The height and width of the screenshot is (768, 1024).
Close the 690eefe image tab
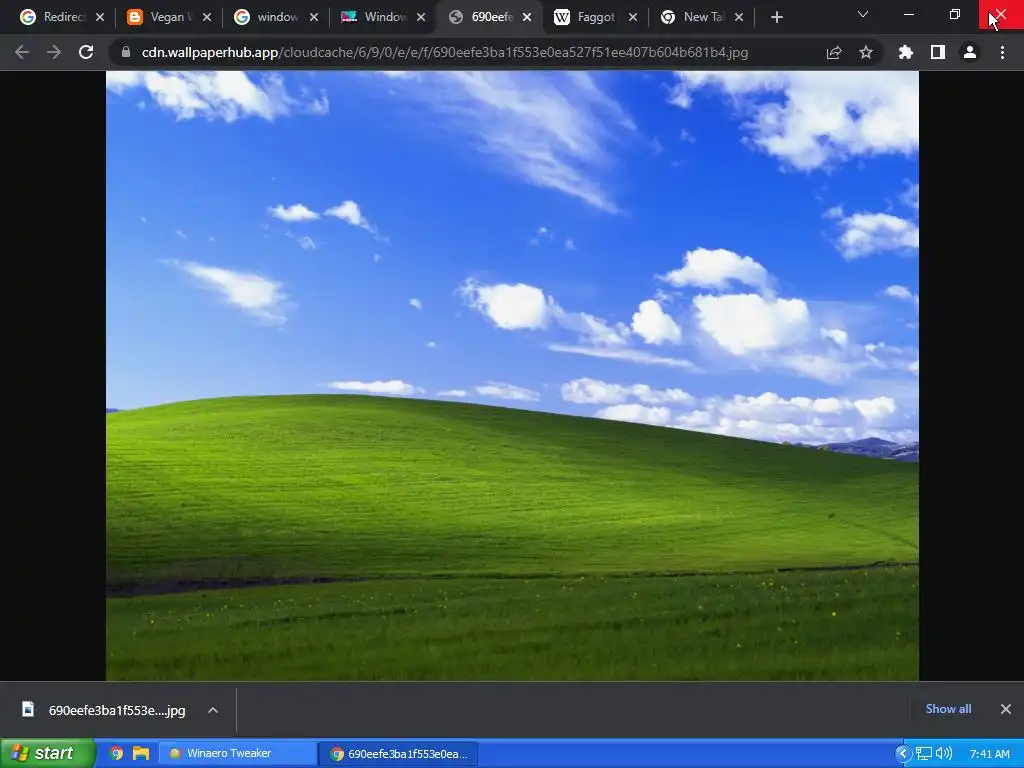pyautogui.click(x=527, y=17)
